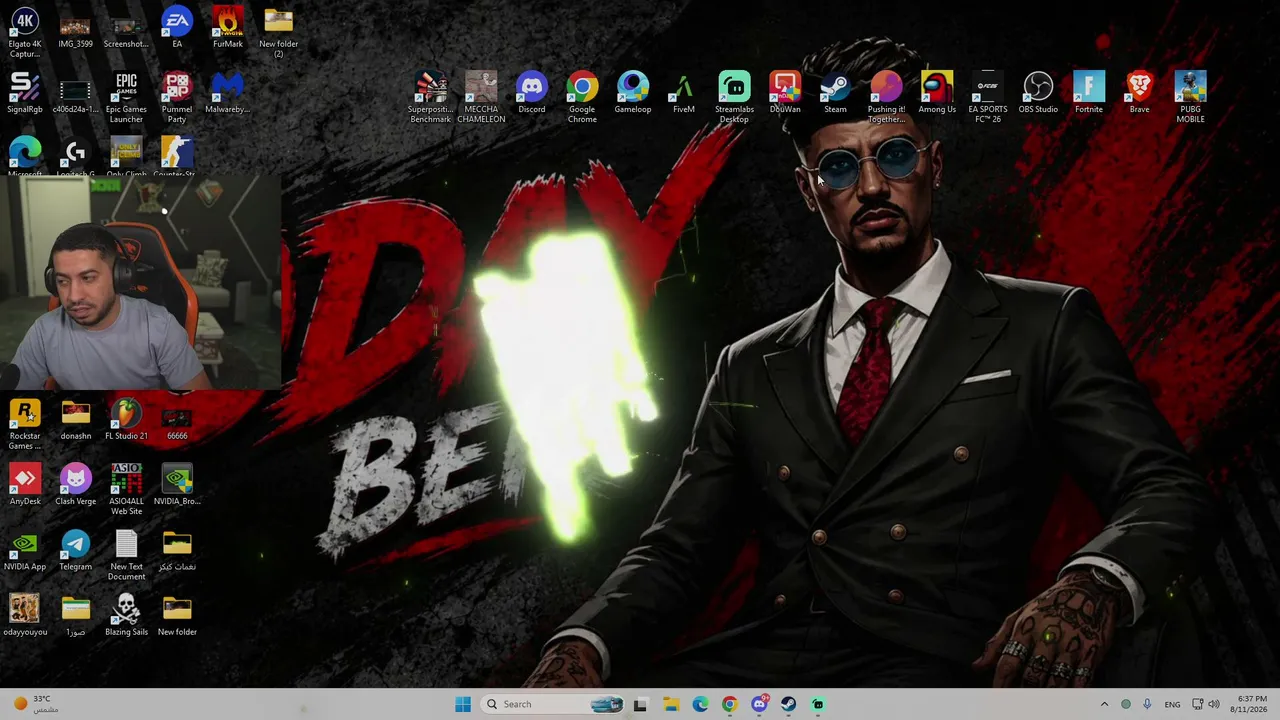Open the NVIDIA App shortcut
This screenshot has height=720, width=1280.
coord(25,550)
